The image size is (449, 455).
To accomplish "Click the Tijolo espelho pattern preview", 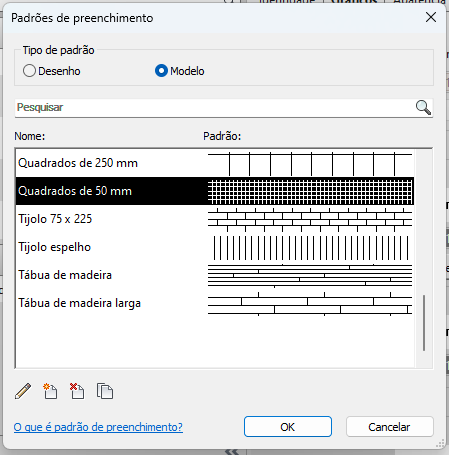I will [310, 248].
